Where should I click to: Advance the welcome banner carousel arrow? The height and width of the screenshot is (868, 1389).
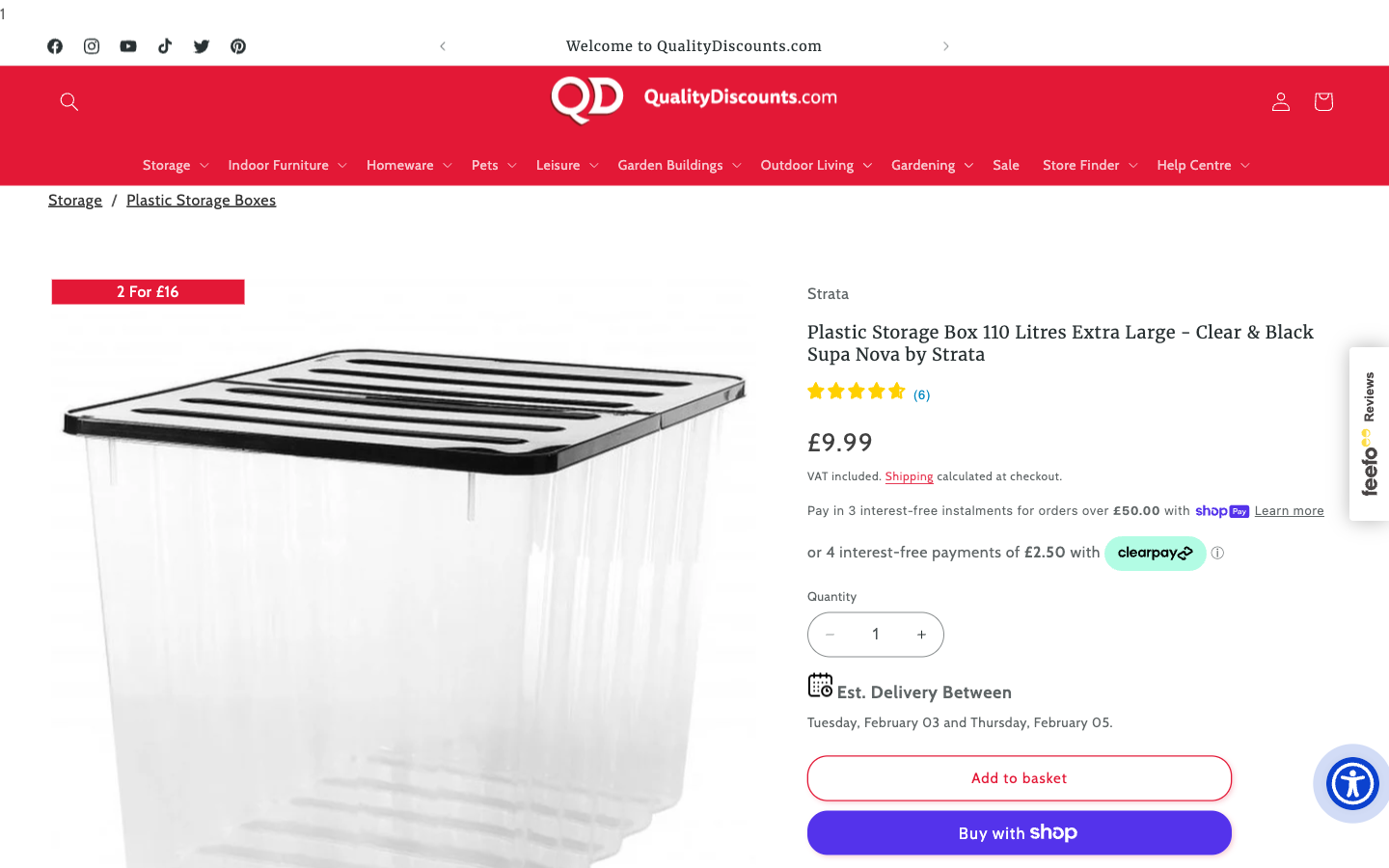pos(945,45)
